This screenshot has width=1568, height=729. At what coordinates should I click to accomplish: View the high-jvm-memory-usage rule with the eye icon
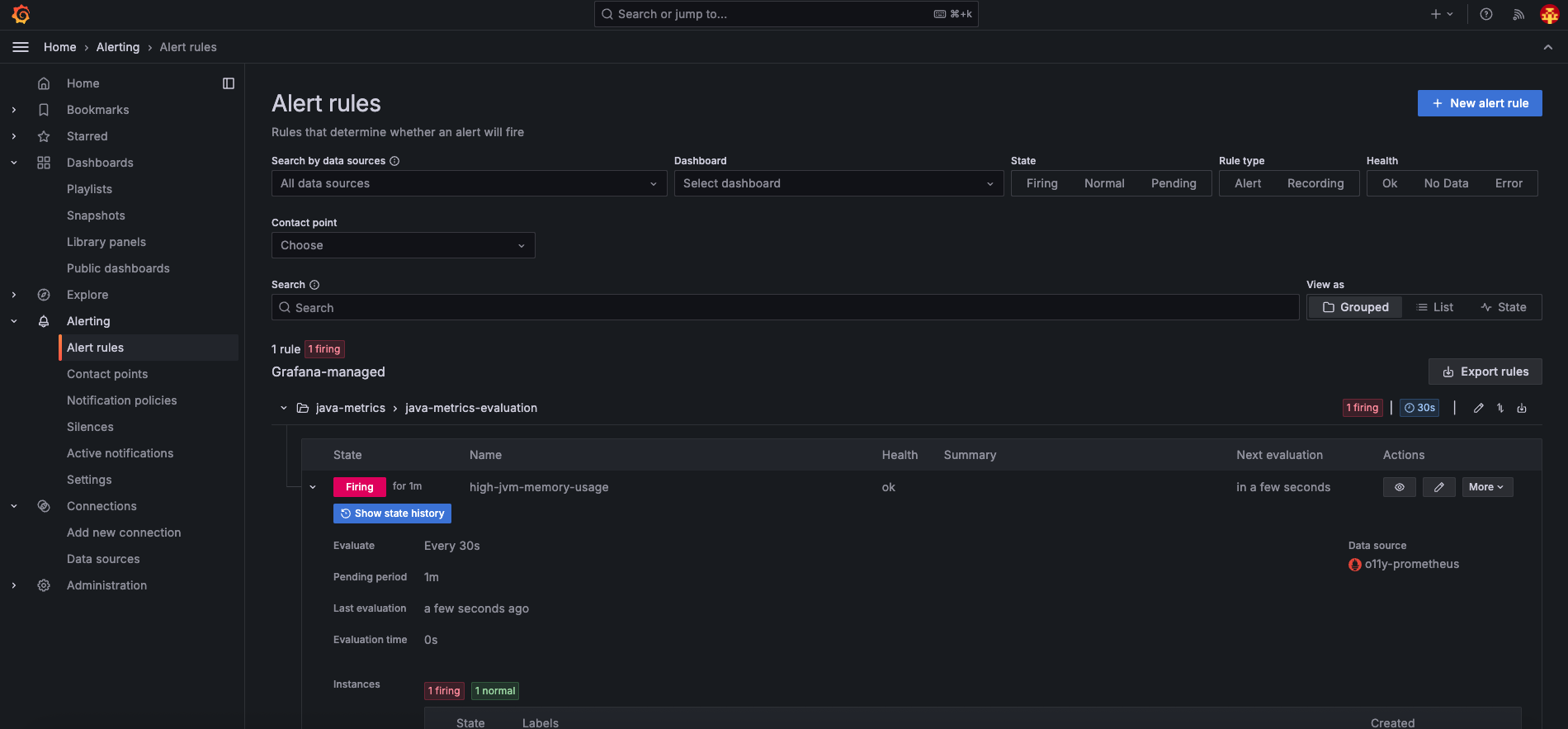pyautogui.click(x=1400, y=487)
